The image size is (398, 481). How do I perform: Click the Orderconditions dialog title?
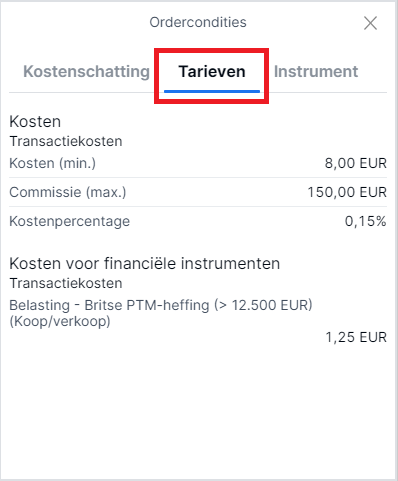pyautogui.click(x=198, y=22)
